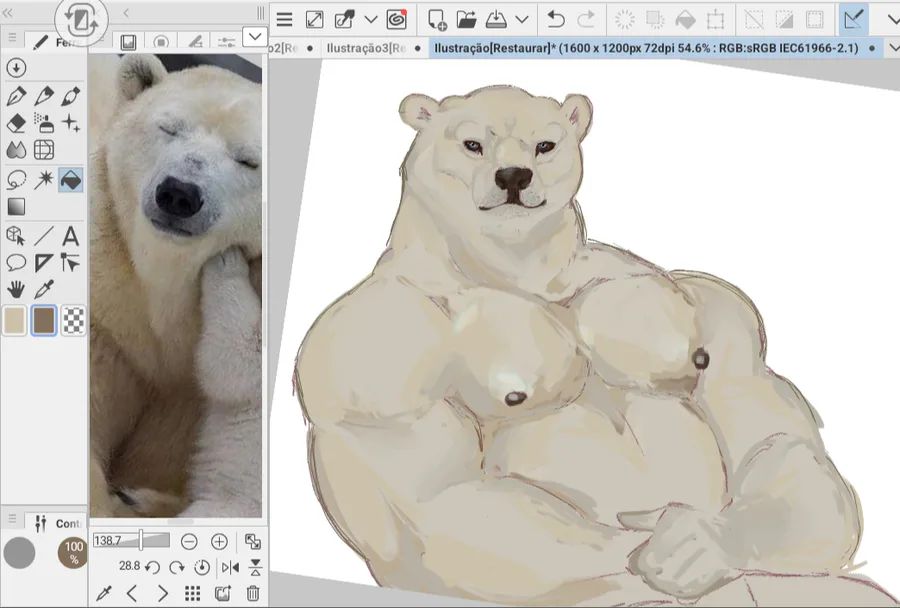Image resolution: width=900 pixels, height=608 pixels.
Task: Select the Lasso selection tool
Action: click(x=16, y=180)
